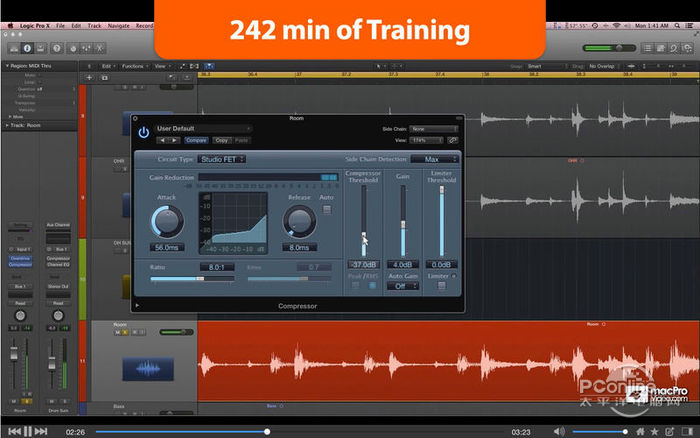Click the Channel EQ slot on Drum Sub
The height and width of the screenshot is (438, 700).
tap(58, 264)
